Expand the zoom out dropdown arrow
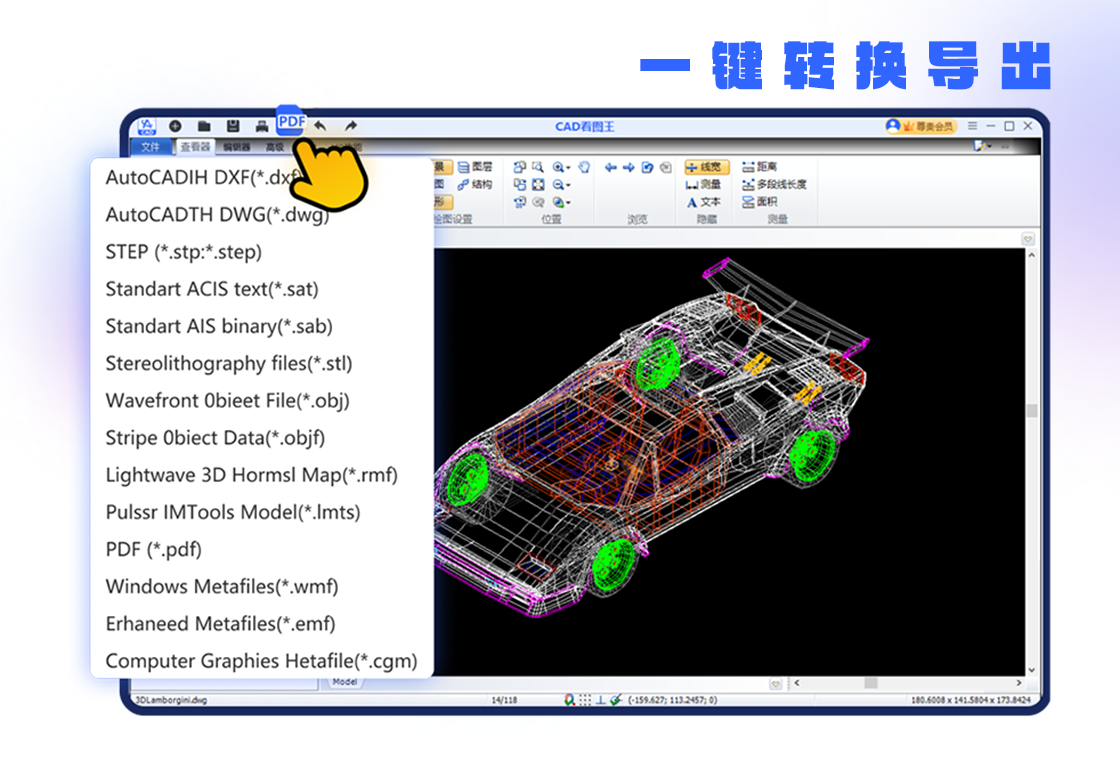This screenshot has width=1120, height=760. click(569, 185)
